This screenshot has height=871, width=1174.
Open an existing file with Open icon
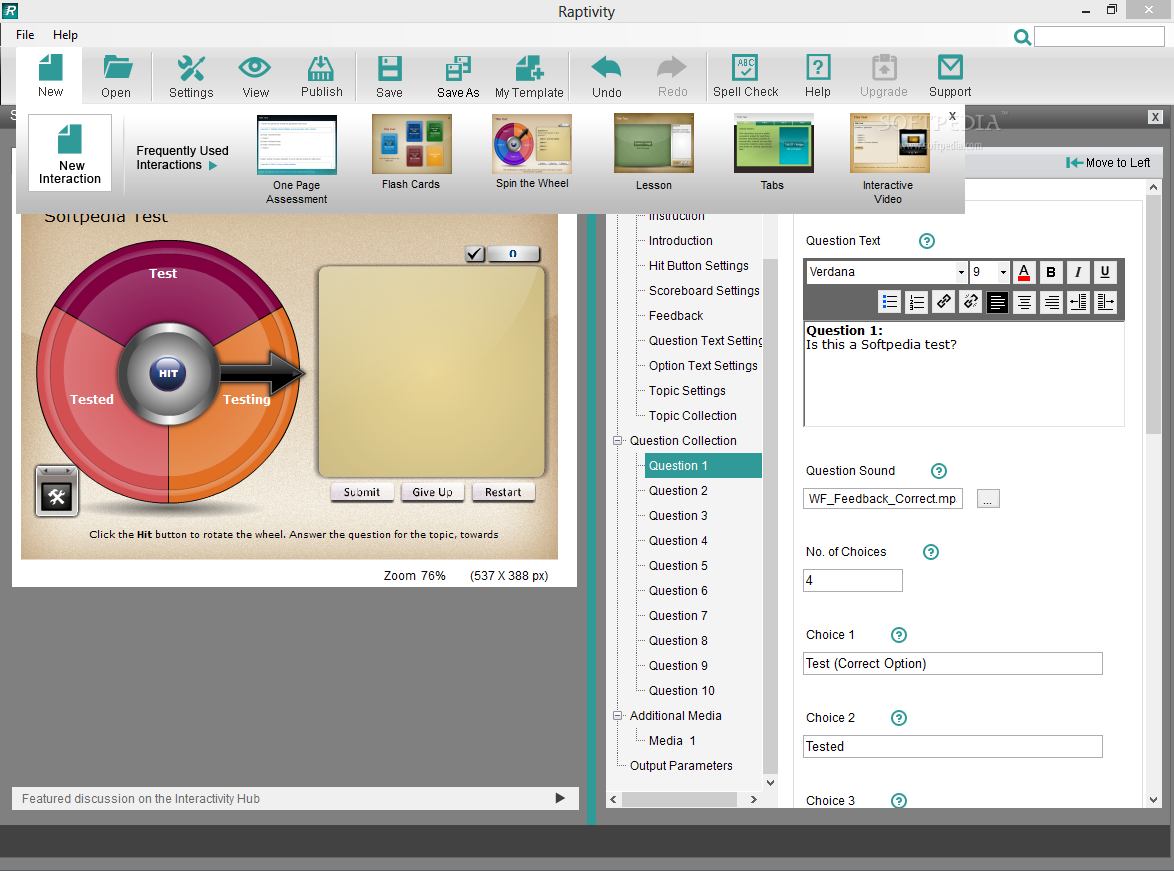(116, 76)
